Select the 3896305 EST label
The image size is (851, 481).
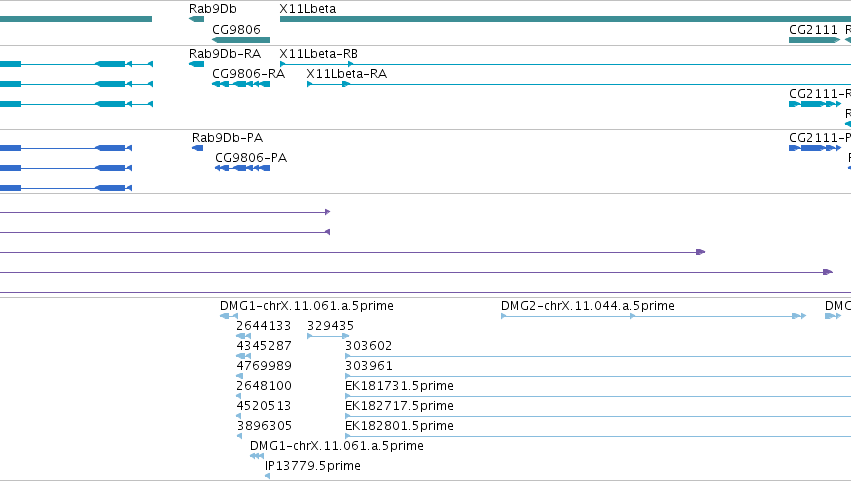[x=264, y=426]
